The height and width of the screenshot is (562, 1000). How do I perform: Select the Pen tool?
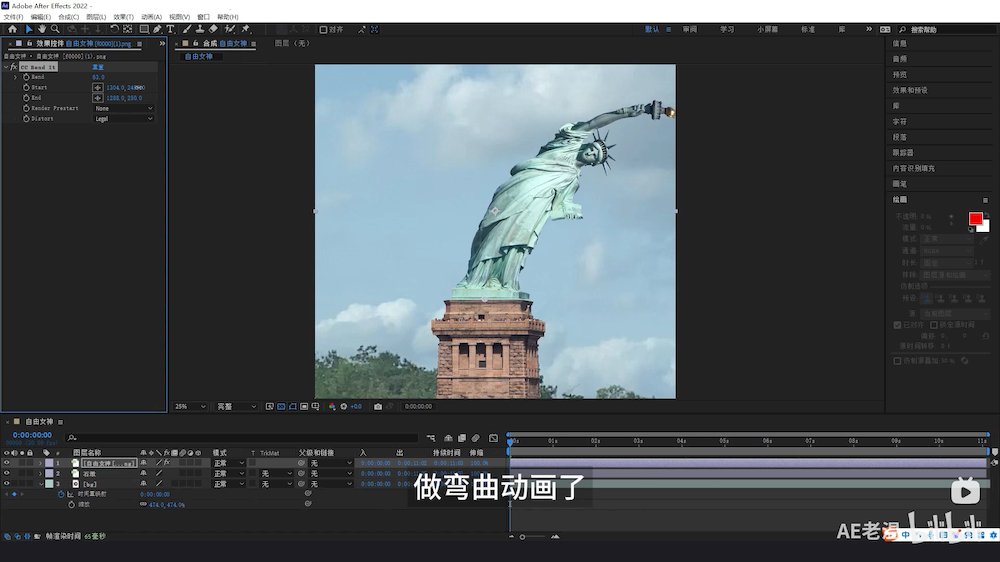coord(158,29)
